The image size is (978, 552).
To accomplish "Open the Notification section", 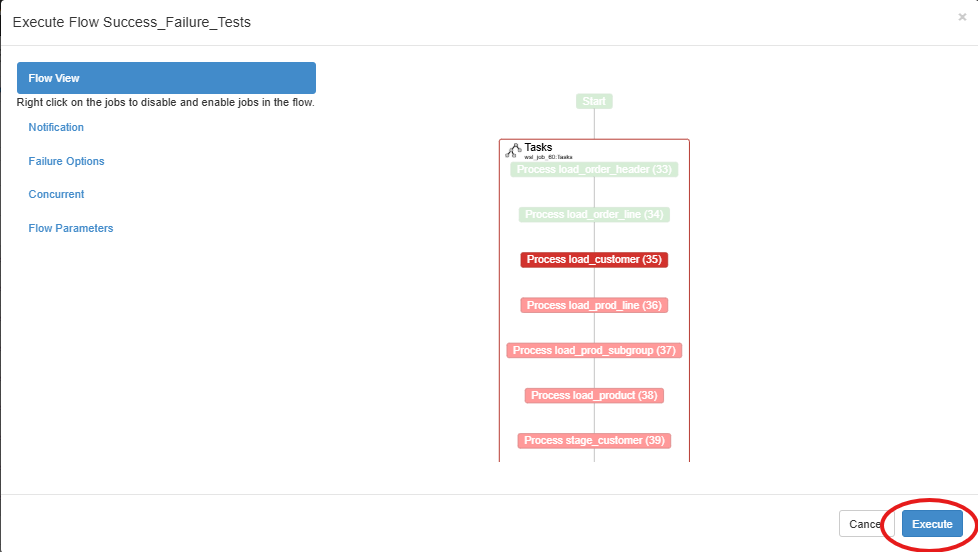I will point(56,127).
